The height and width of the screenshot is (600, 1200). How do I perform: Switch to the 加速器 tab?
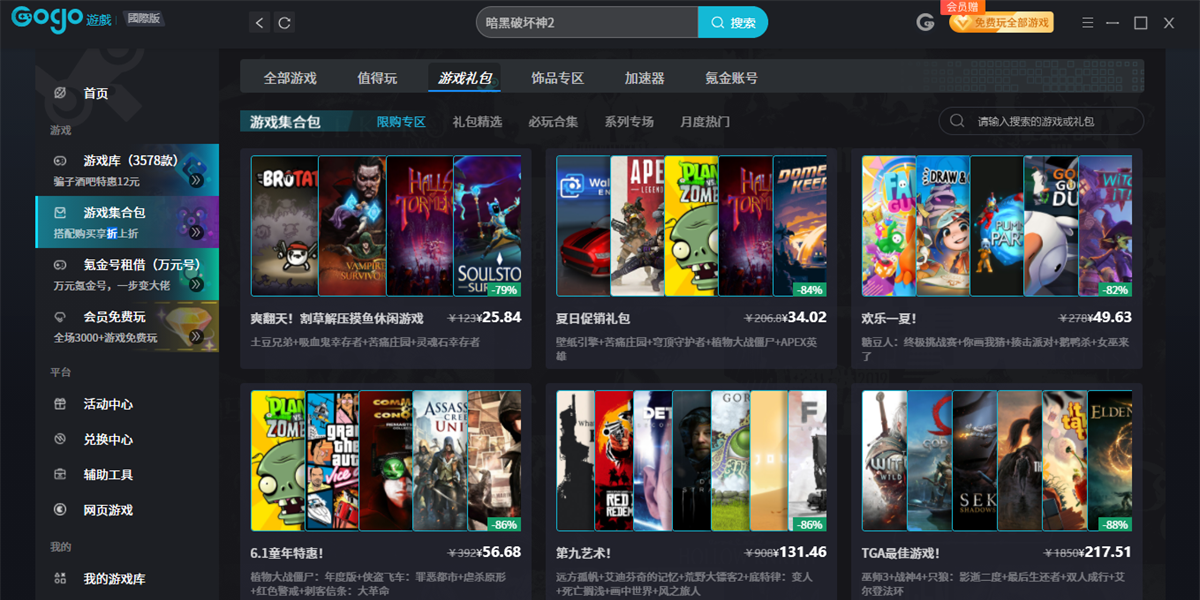click(x=644, y=78)
